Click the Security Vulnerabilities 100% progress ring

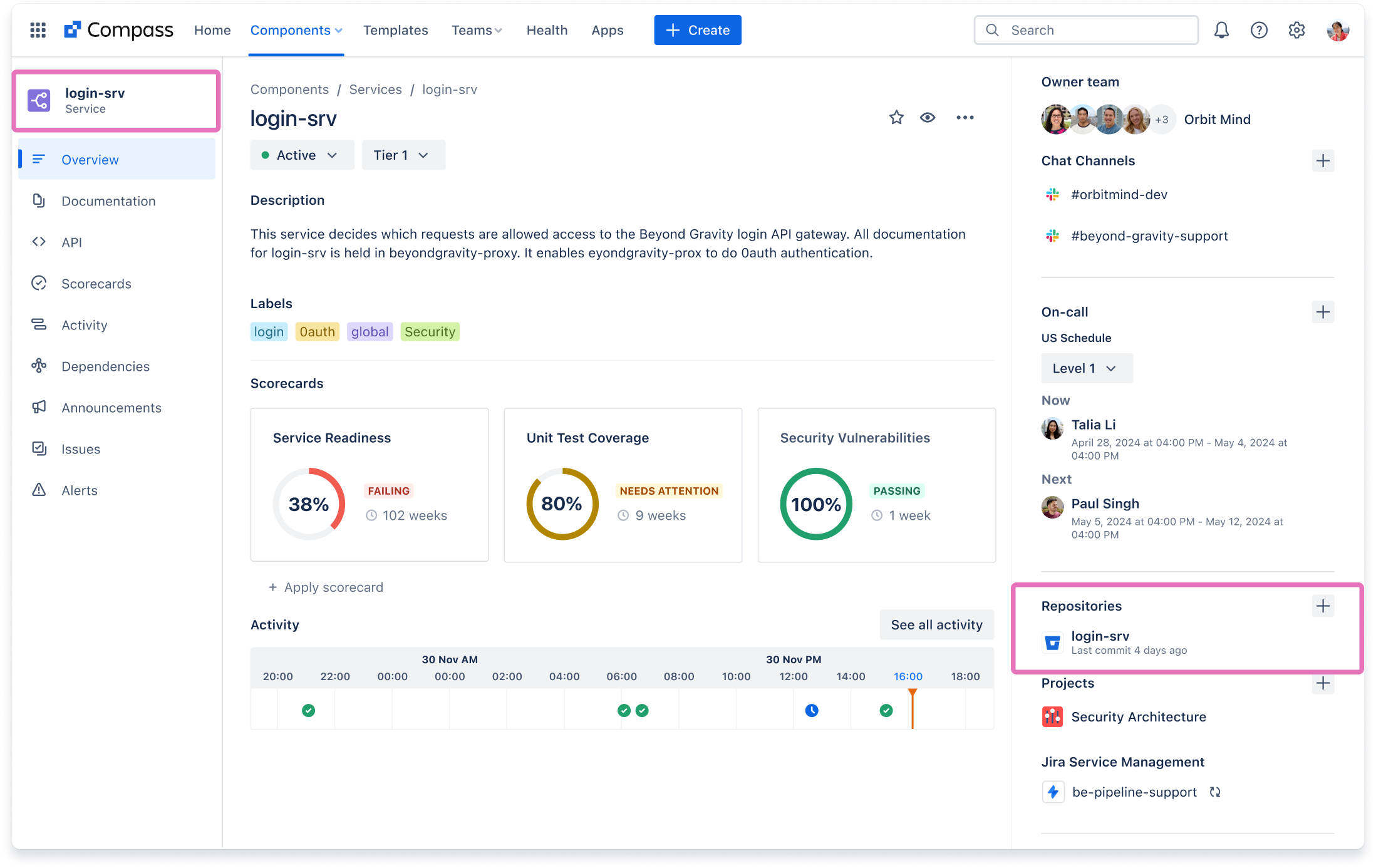click(816, 504)
